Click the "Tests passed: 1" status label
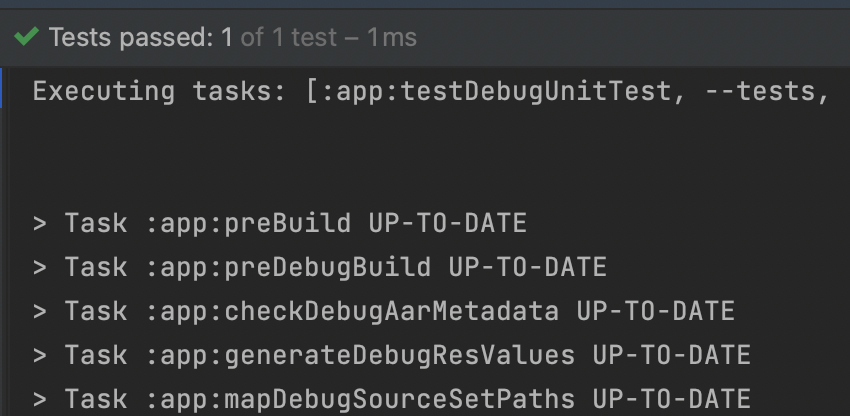 tap(141, 37)
